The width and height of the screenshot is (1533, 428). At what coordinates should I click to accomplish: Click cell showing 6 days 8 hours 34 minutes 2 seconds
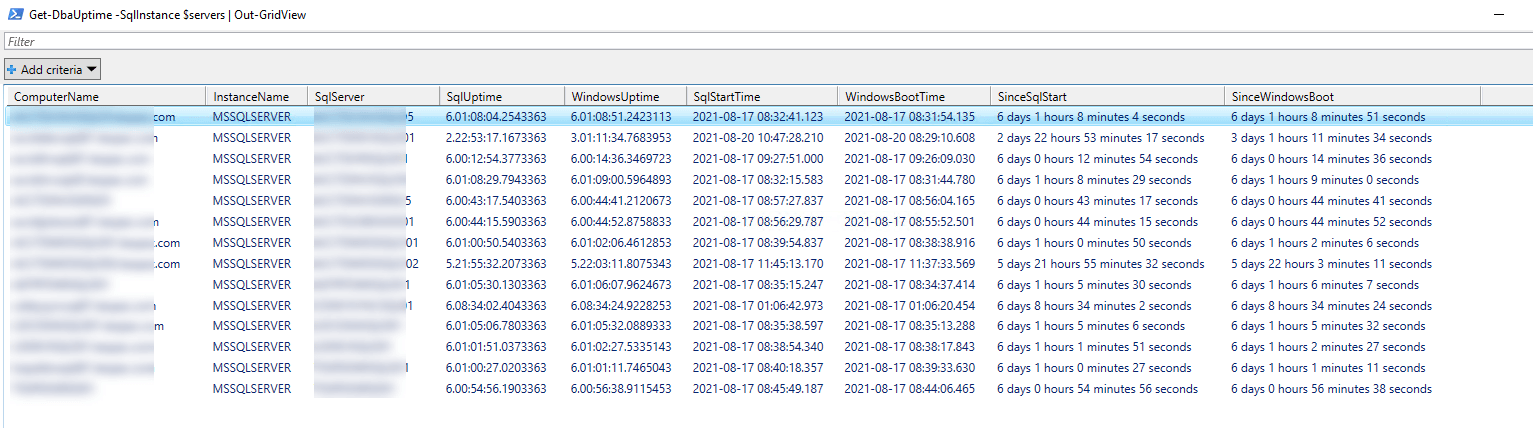(1093, 306)
